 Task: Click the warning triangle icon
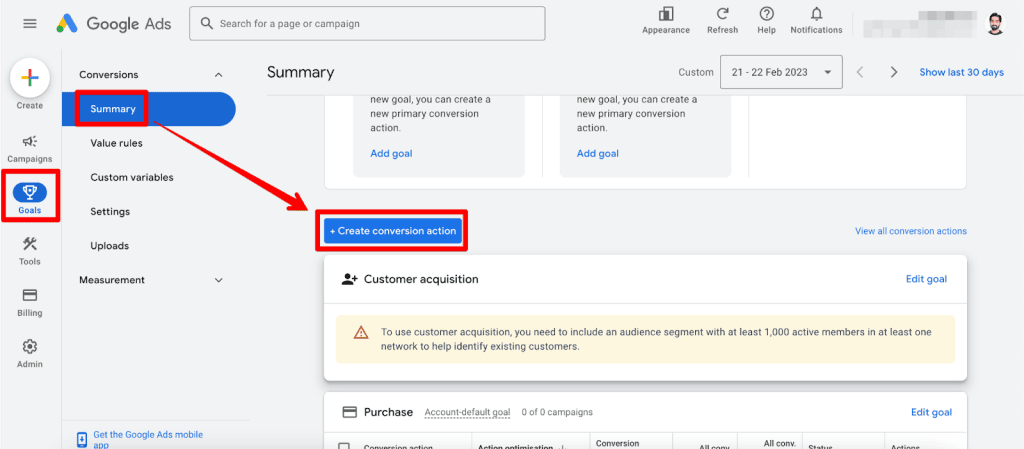tap(360, 333)
